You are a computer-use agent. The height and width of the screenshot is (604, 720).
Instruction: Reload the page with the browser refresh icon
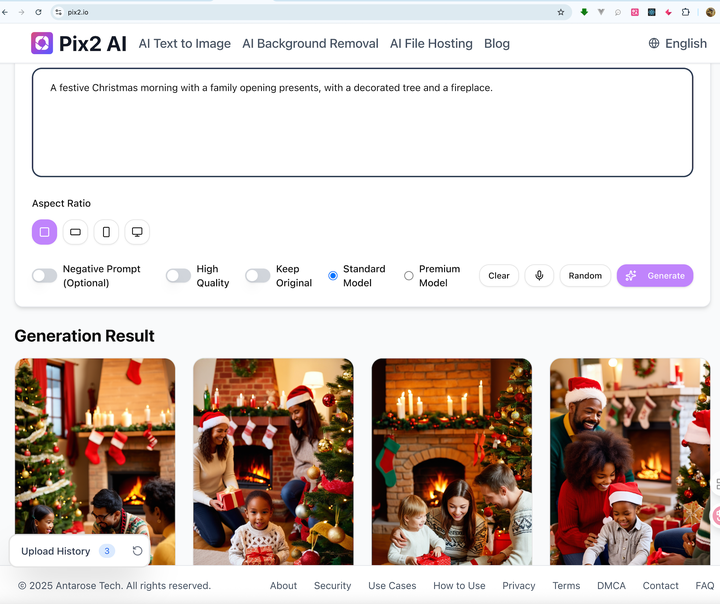point(39,12)
